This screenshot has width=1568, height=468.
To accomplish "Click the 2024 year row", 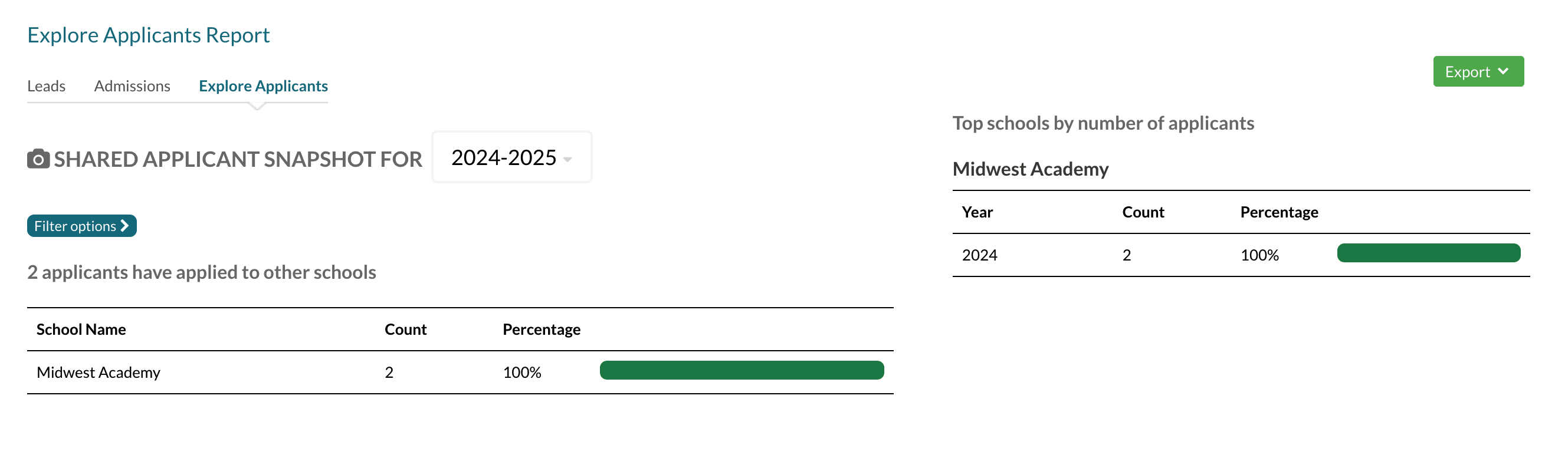I will pos(979,255).
